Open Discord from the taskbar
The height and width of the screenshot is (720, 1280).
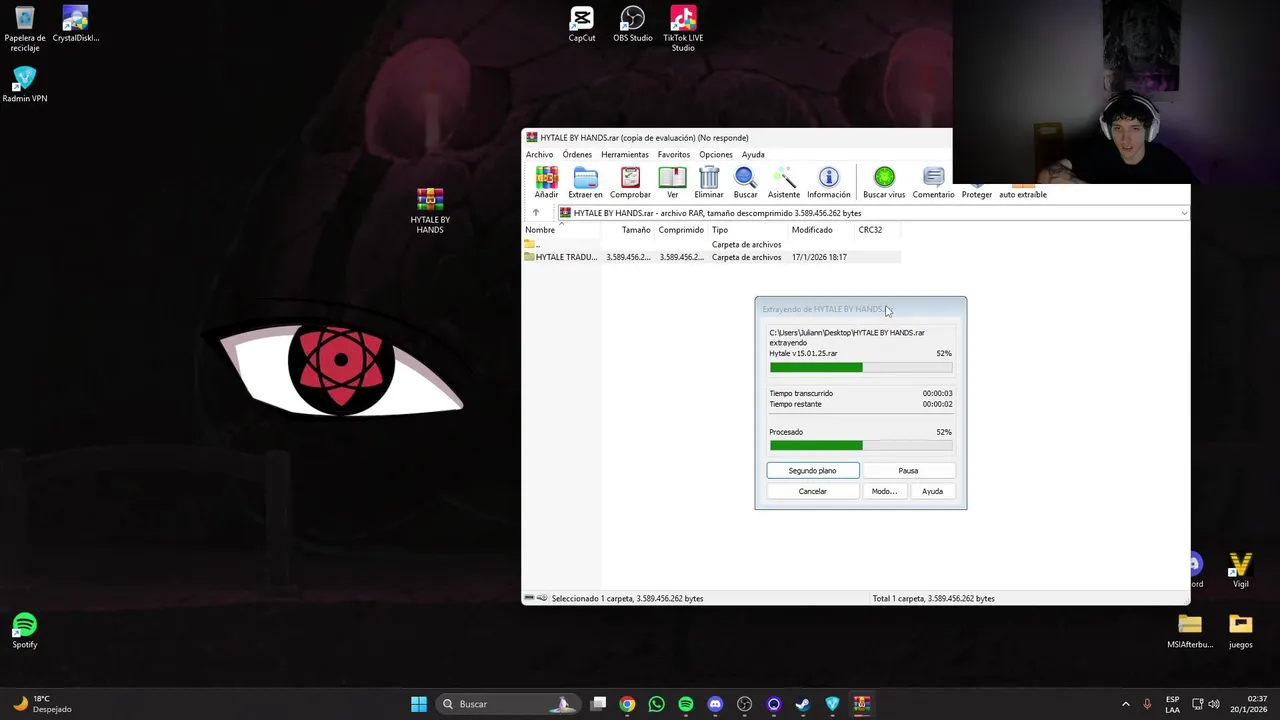coord(715,704)
